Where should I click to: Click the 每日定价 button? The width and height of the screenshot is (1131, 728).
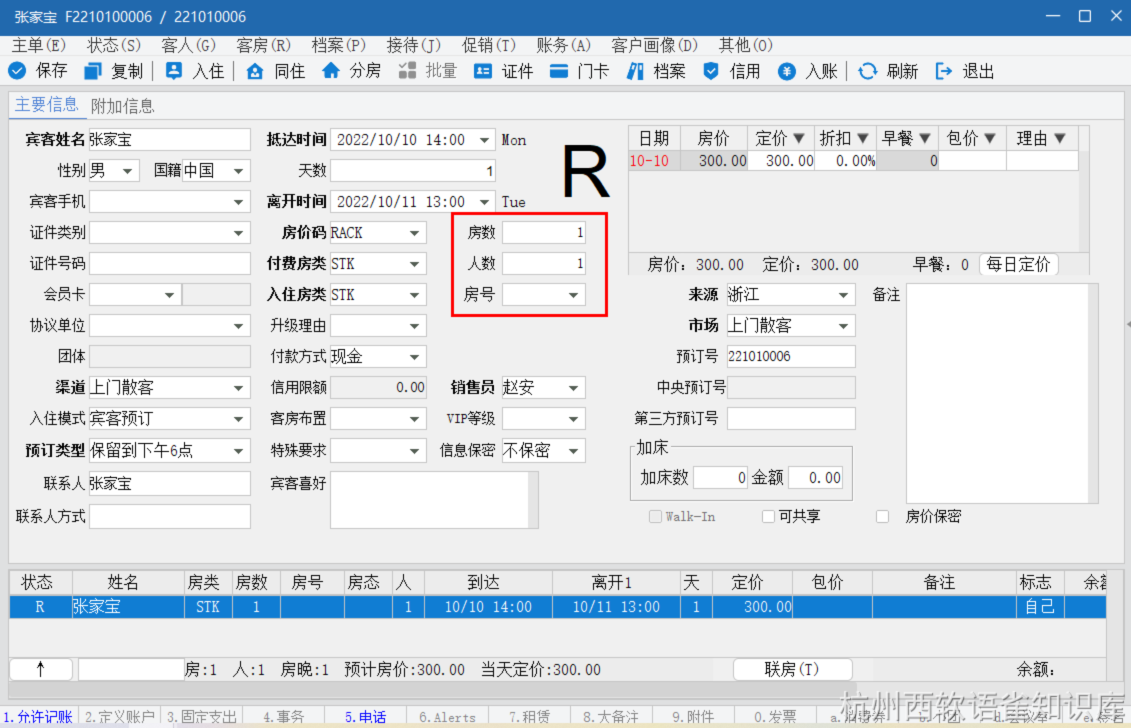tap(1018, 265)
